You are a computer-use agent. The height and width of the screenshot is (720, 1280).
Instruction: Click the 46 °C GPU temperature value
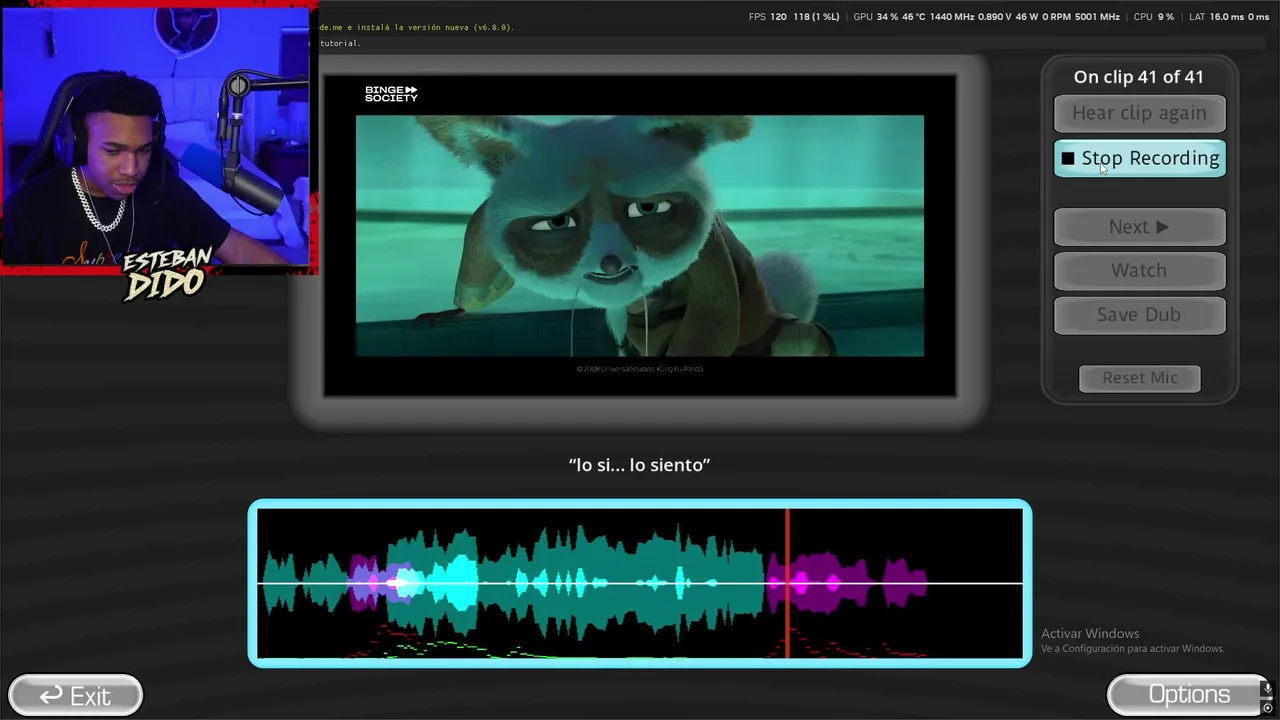point(915,17)
